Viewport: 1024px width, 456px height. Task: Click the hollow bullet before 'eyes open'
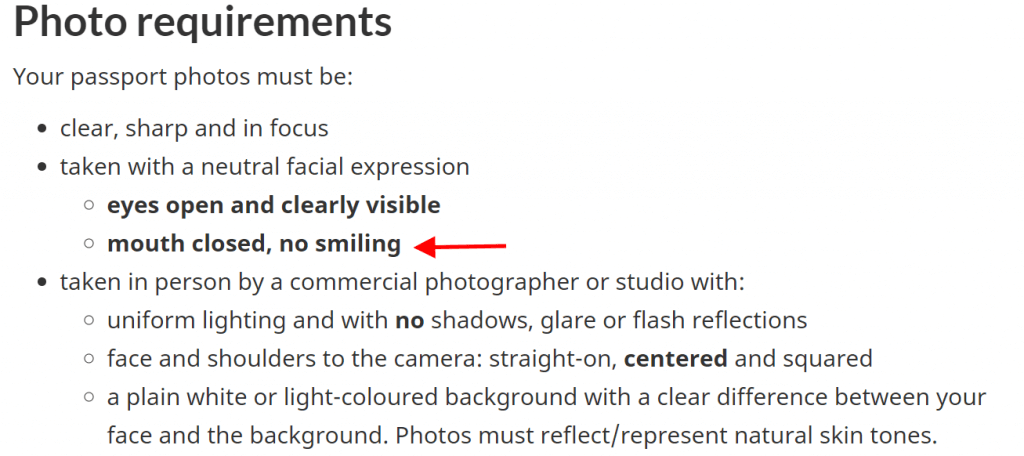[89, 206]
